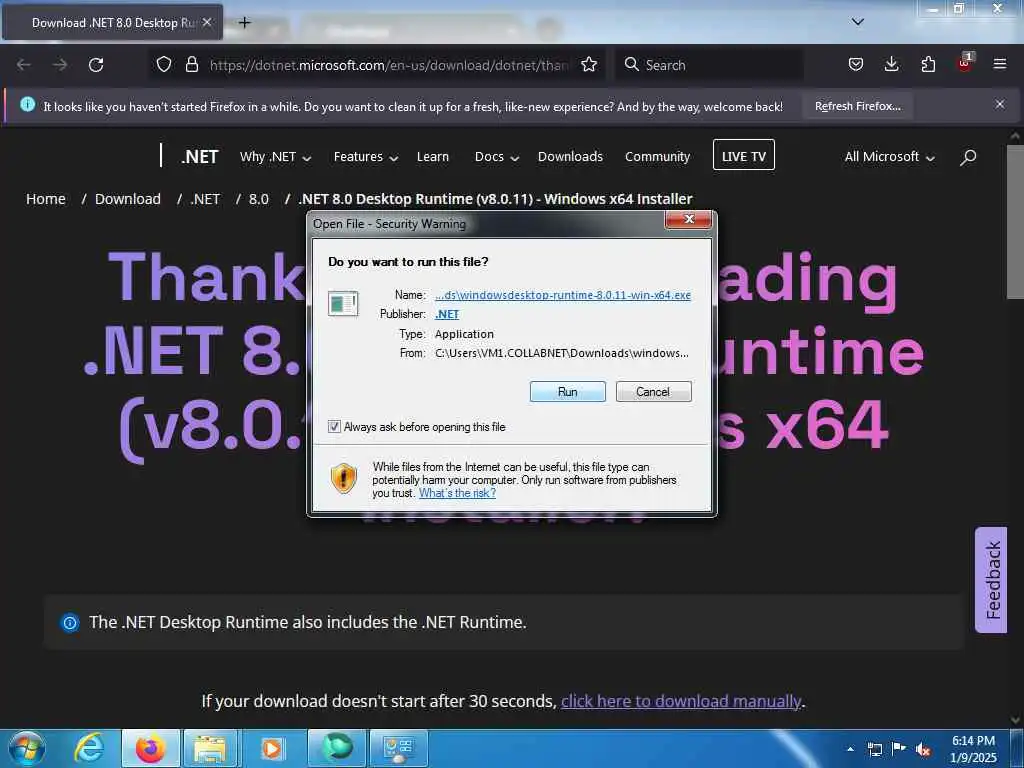Go back to previous page
Image resolution: width=1024 pixels, height=768 pixels.
point(24,65)
